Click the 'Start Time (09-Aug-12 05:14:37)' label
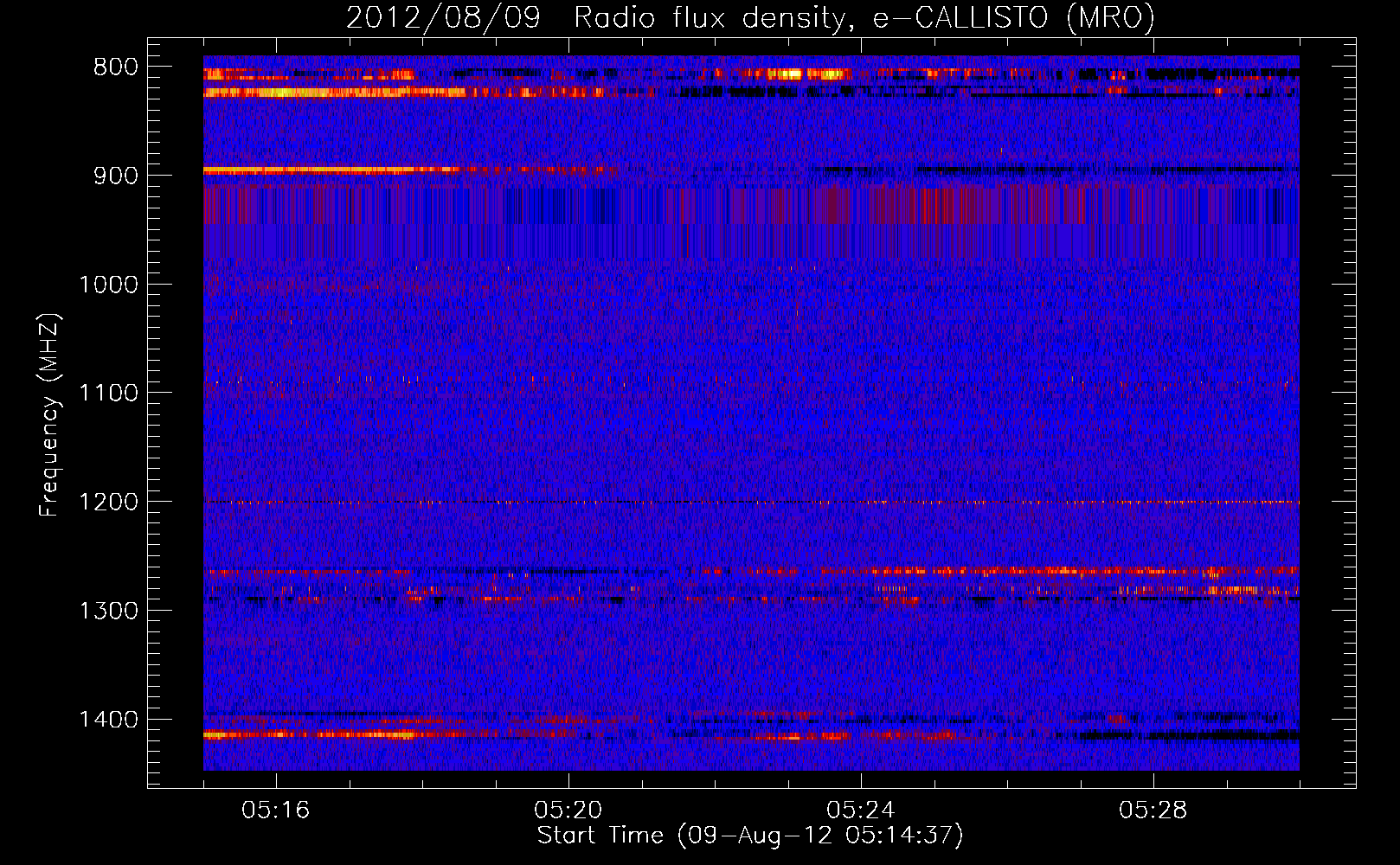 [750, 836]
